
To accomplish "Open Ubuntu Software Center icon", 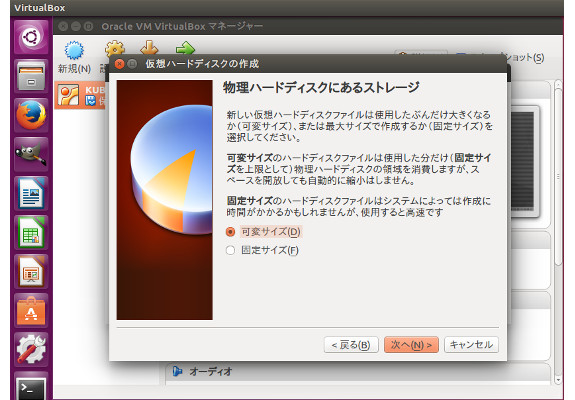I will pos(31,311).
